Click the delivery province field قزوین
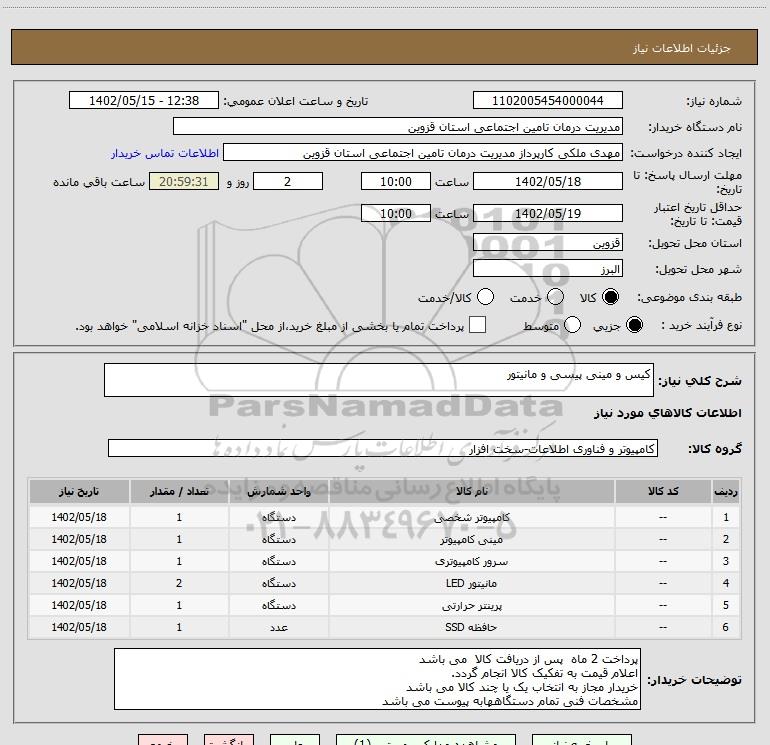The height and width of the screenshot is (745, 770). click(x=548, y=242)
